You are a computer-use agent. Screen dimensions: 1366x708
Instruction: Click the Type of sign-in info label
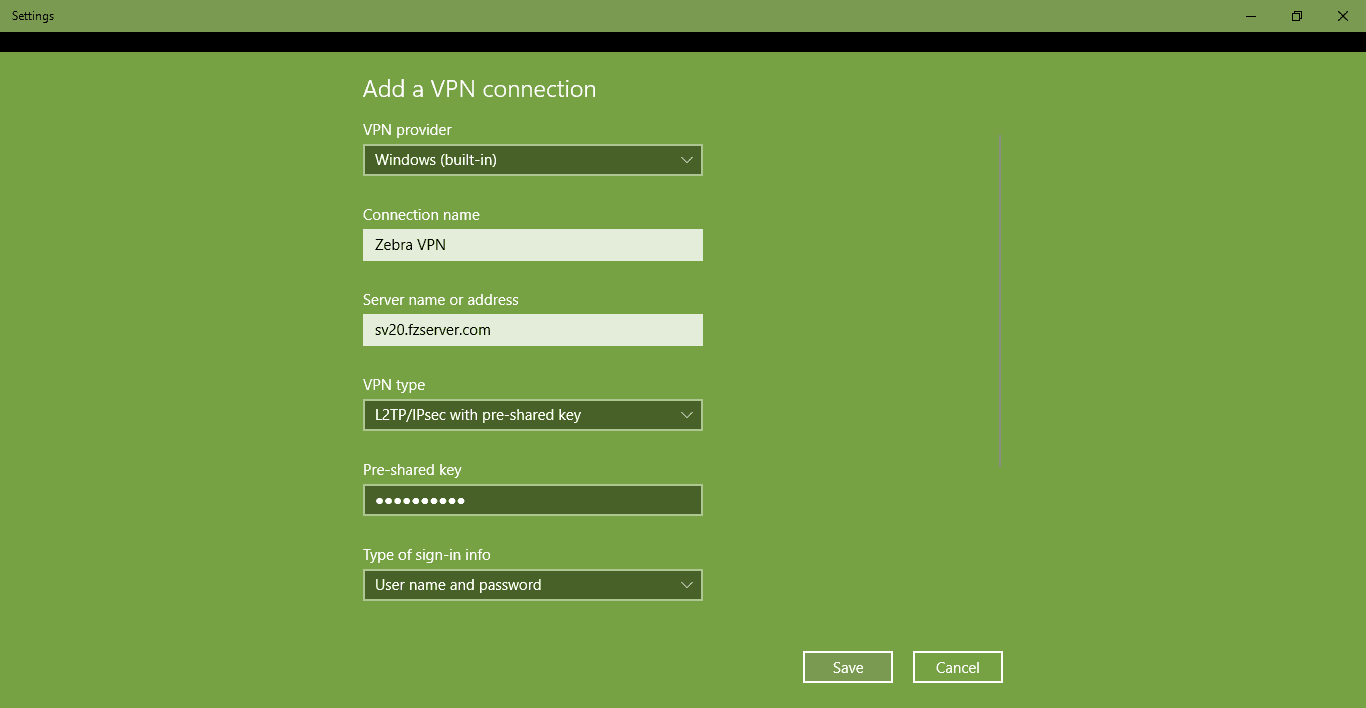point(426,555)
